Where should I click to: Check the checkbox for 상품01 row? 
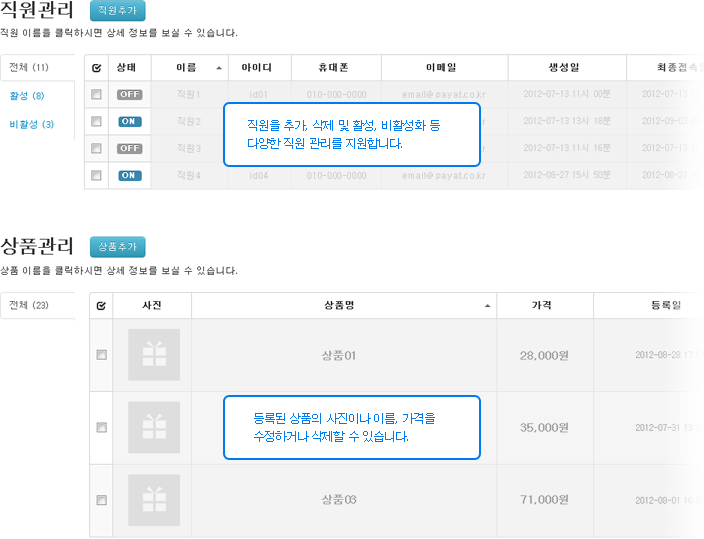(101, 355)
